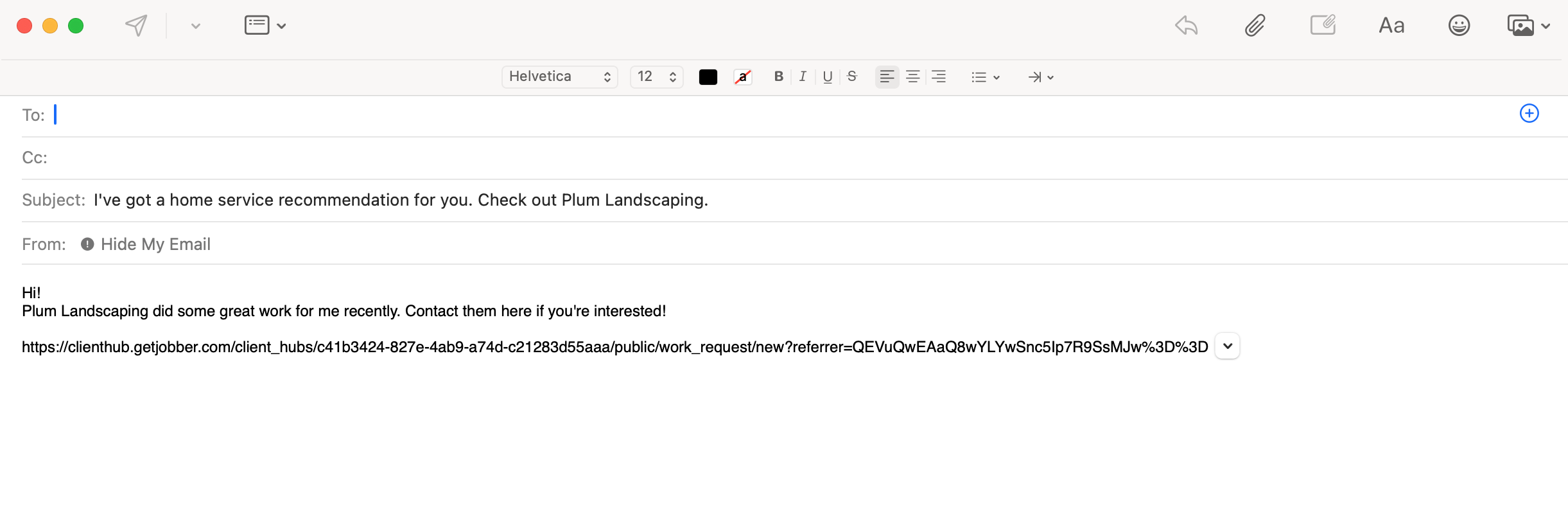The height and width of the screenshot is (509, 1568).
Task: Enable strikethrough text
Action: tap(851, 76)
